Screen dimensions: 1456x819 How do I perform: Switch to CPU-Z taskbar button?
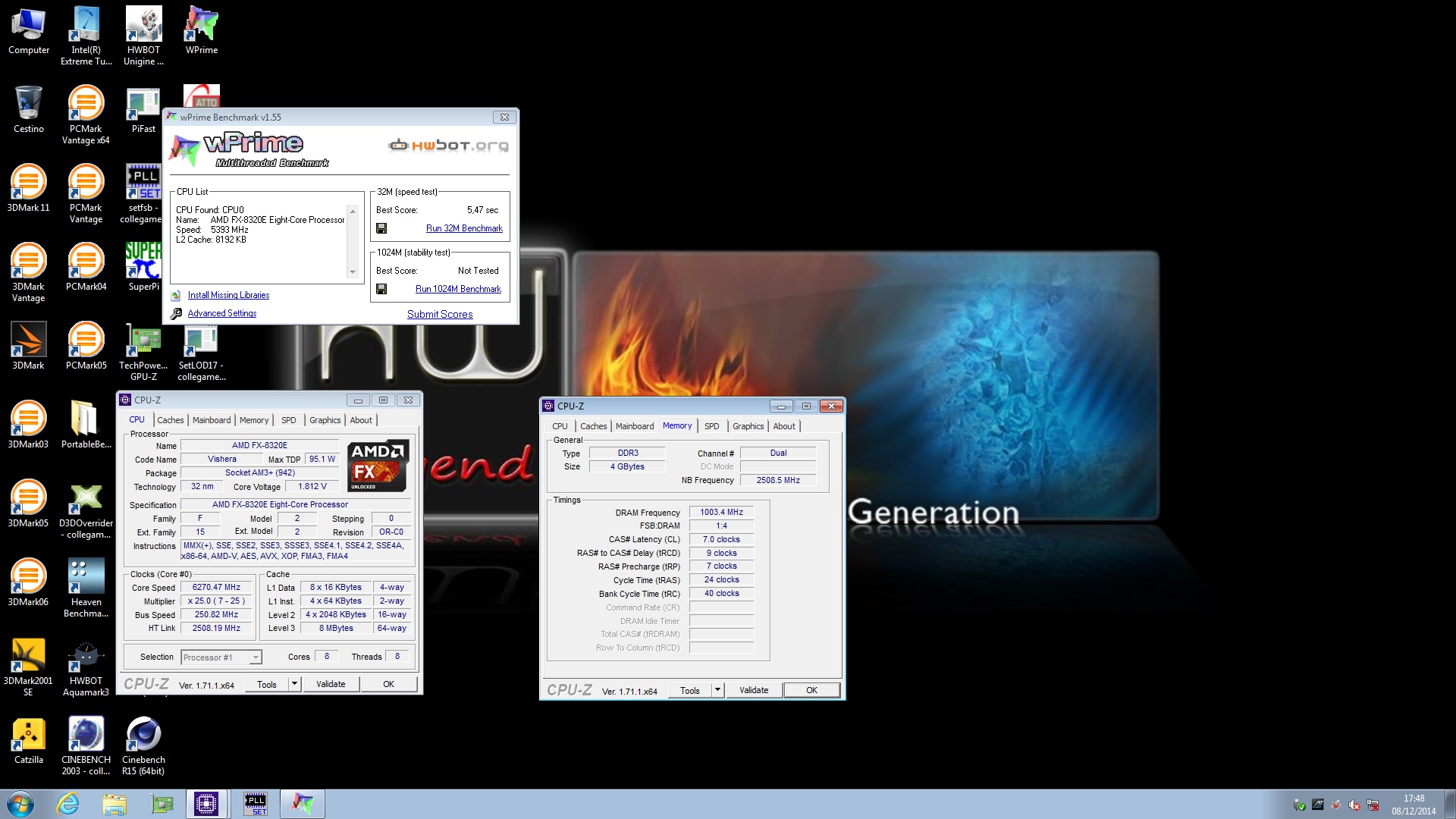206,804
